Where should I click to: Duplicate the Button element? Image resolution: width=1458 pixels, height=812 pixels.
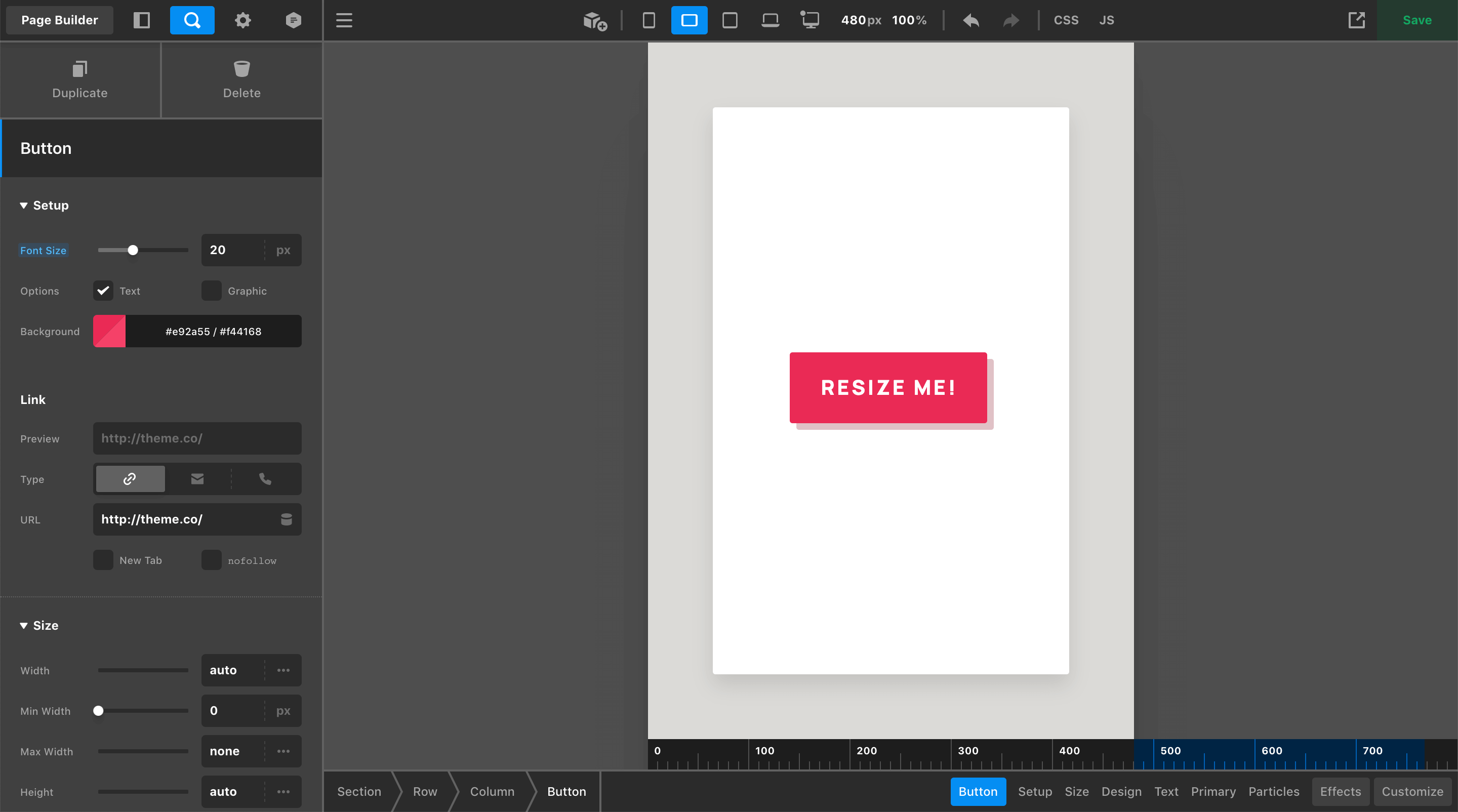click(79, 80)
